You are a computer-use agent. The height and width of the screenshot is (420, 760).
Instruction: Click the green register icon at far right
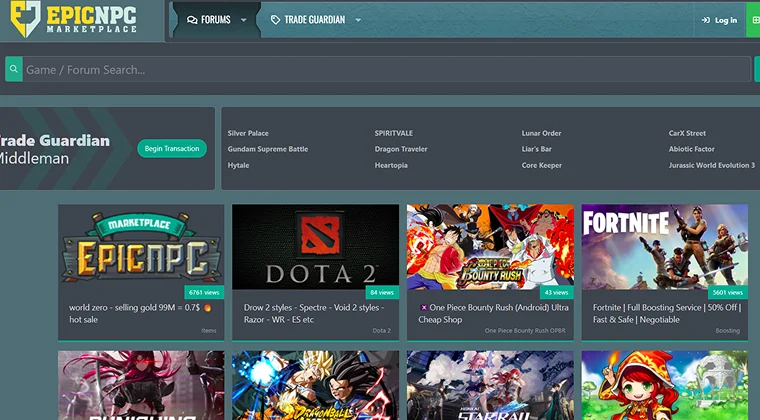(755, 20)
